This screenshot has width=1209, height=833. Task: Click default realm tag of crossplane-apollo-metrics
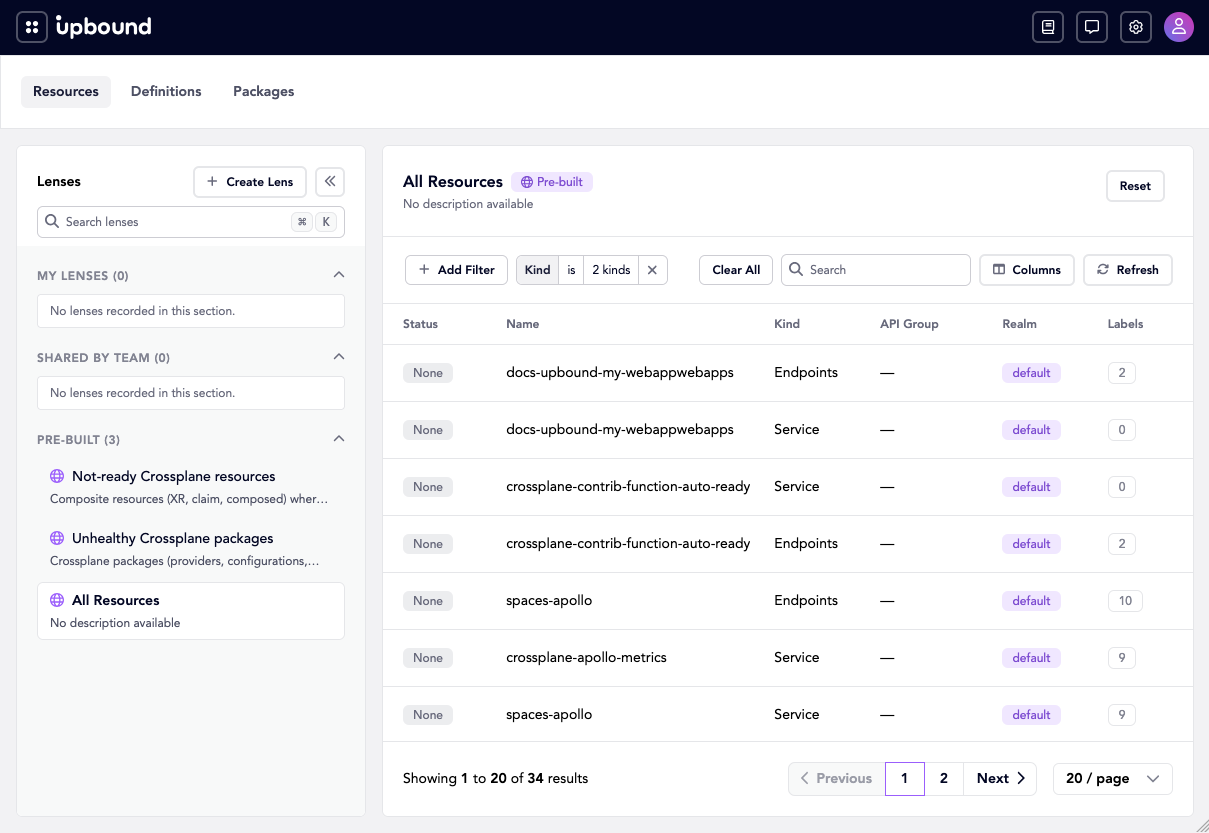tap(1031, 658)
